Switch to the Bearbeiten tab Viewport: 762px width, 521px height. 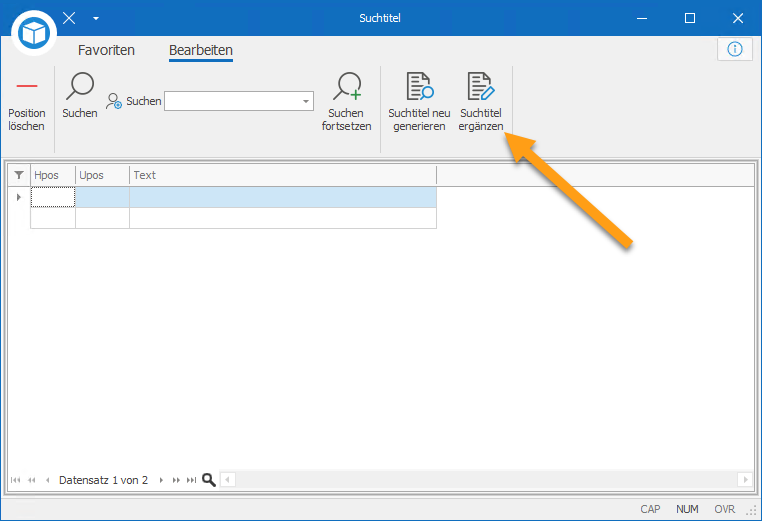pyautogui.click(x=201, y=50)
